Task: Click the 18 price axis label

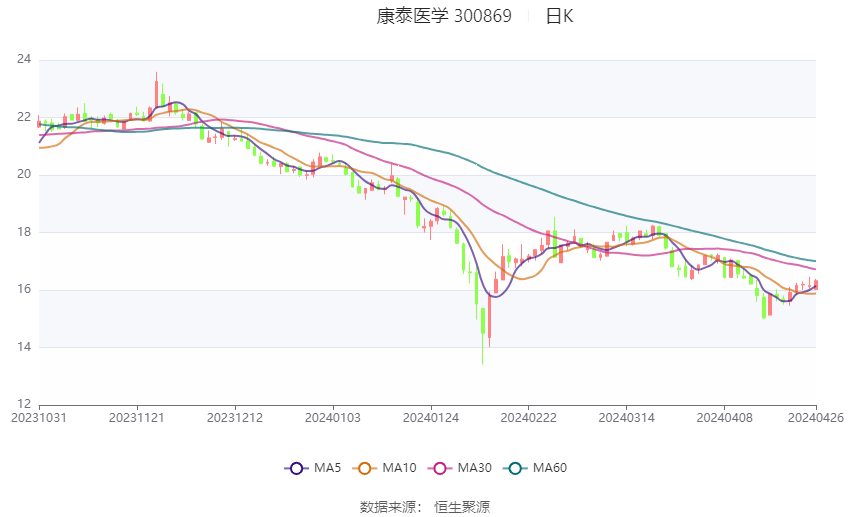Action: [x=24, y=232]
